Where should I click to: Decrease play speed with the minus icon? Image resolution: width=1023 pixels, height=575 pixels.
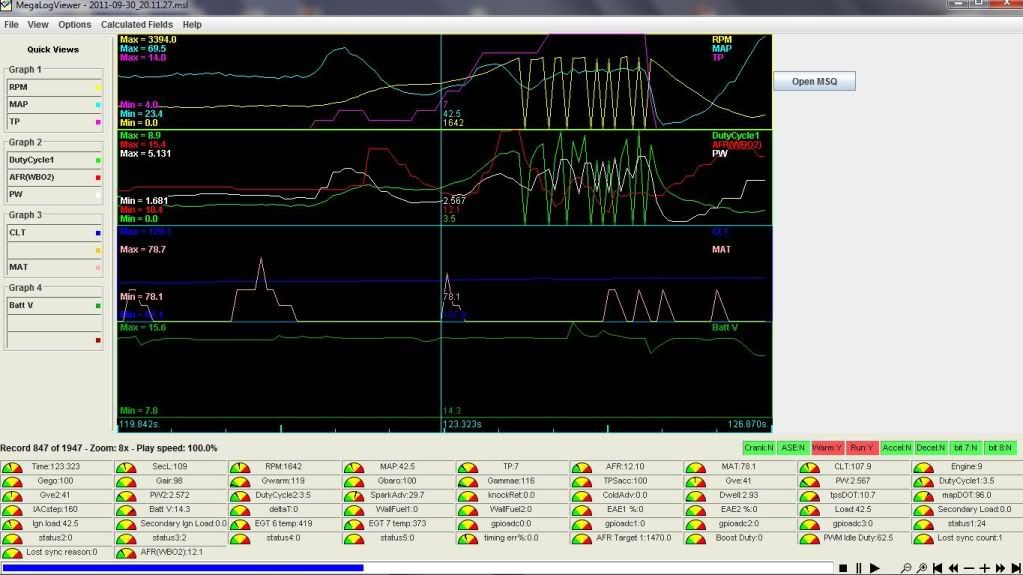point(969,568)
